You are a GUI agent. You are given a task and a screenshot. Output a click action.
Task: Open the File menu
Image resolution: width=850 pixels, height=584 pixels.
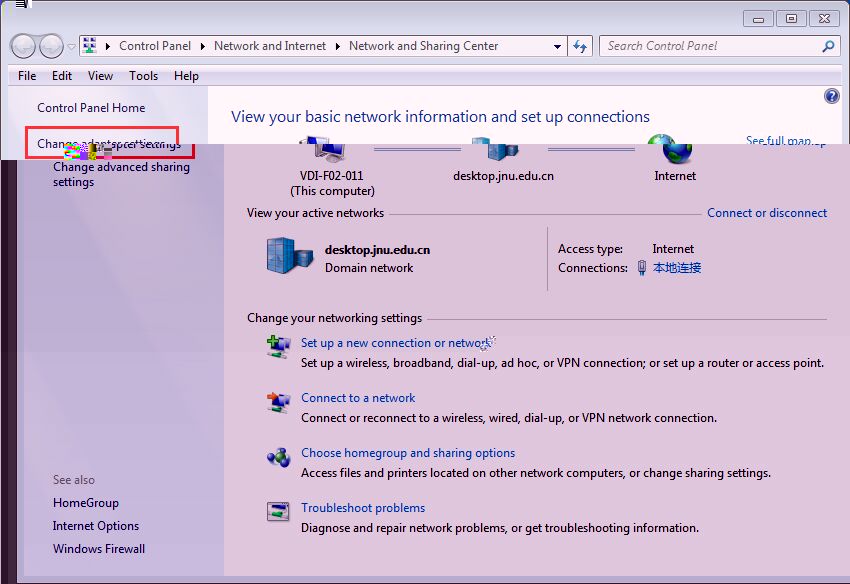(x=27, y=76)
